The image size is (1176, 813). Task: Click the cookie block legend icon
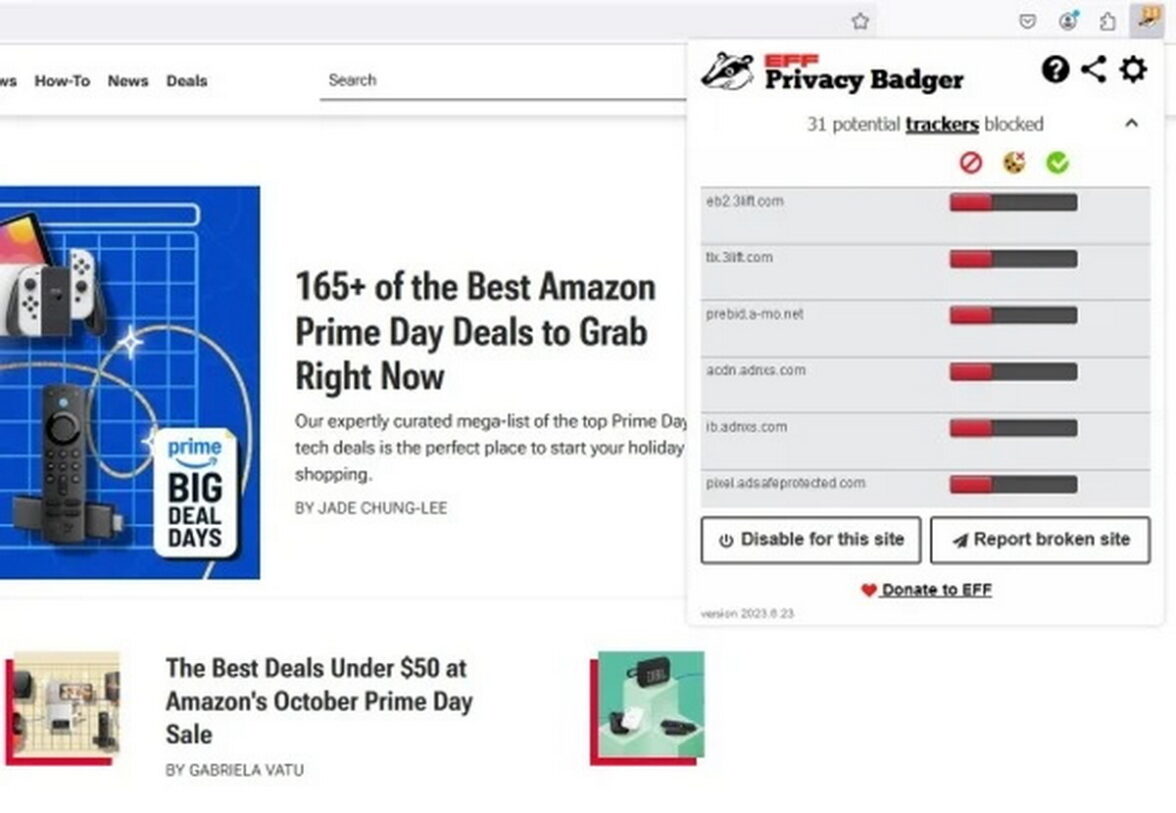click(x=1014, y=163)
